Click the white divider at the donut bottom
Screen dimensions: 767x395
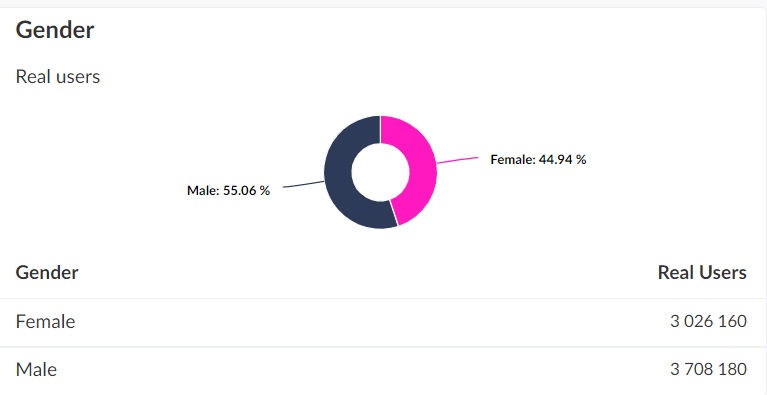[x=394, y=214]
